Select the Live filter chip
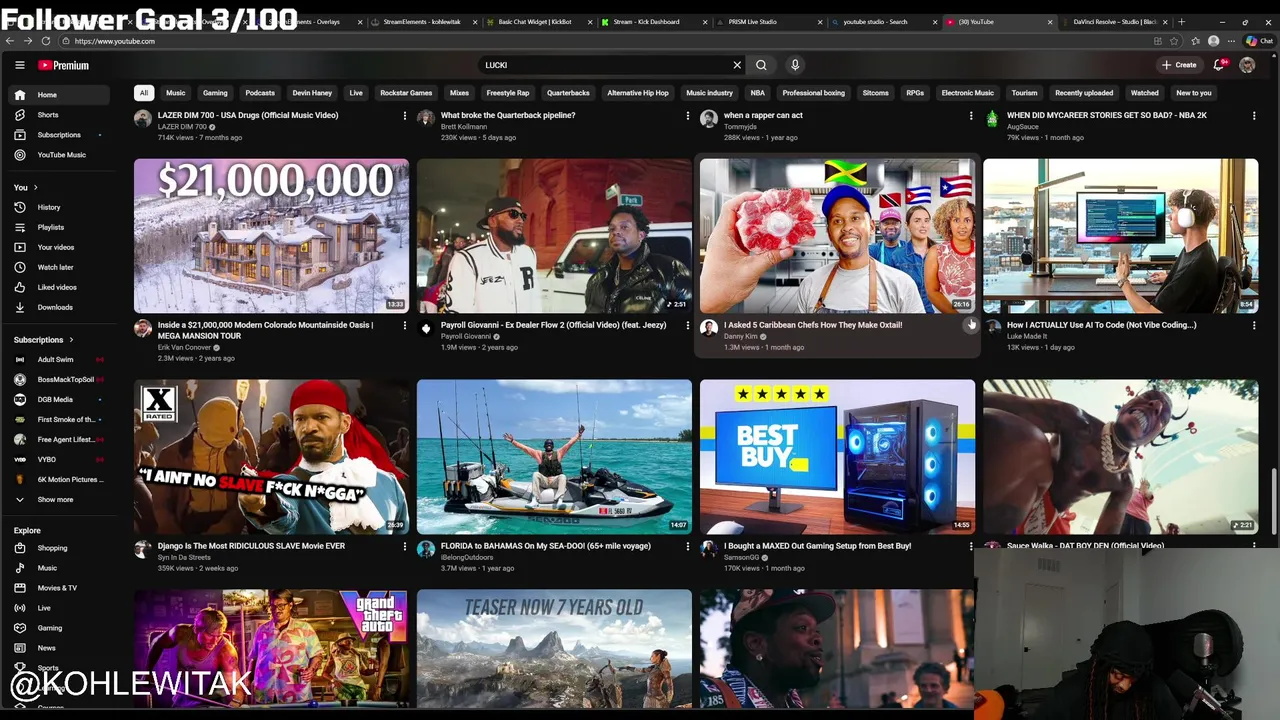The height and width of the screenshot is (720, 1280). click(356, 93)
